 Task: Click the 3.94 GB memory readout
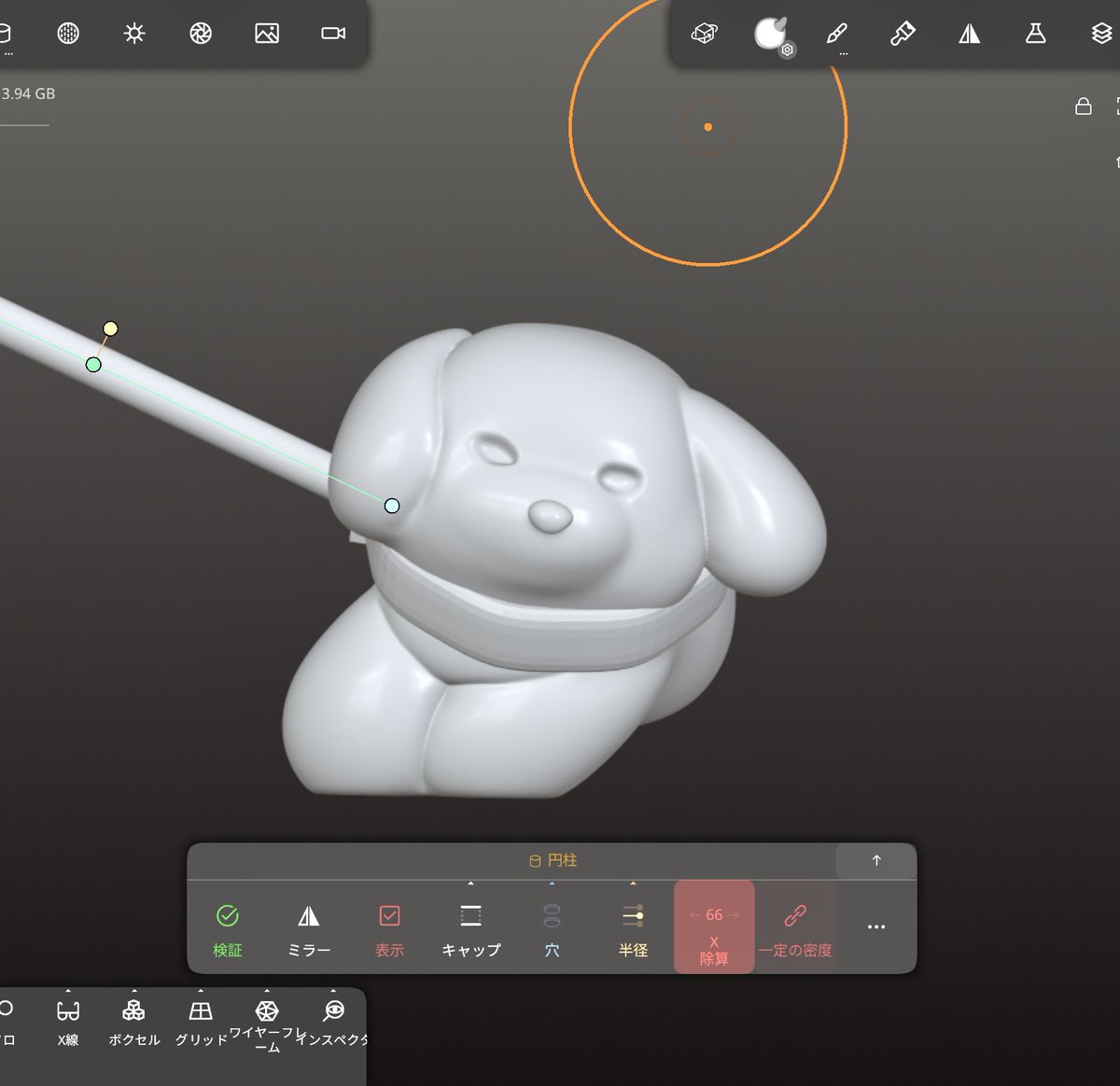coord(28,93)
